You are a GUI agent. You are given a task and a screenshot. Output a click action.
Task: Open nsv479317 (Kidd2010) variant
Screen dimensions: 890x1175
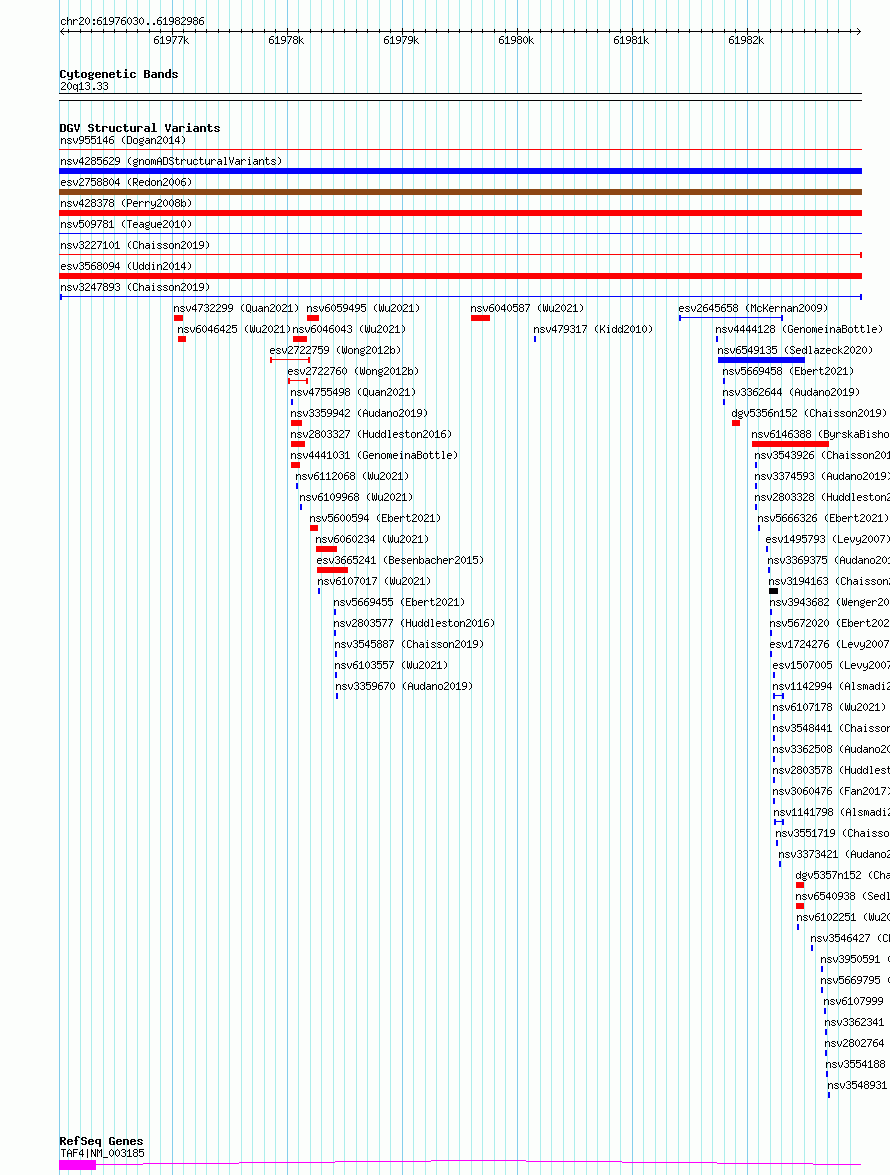tap(593, 329)
